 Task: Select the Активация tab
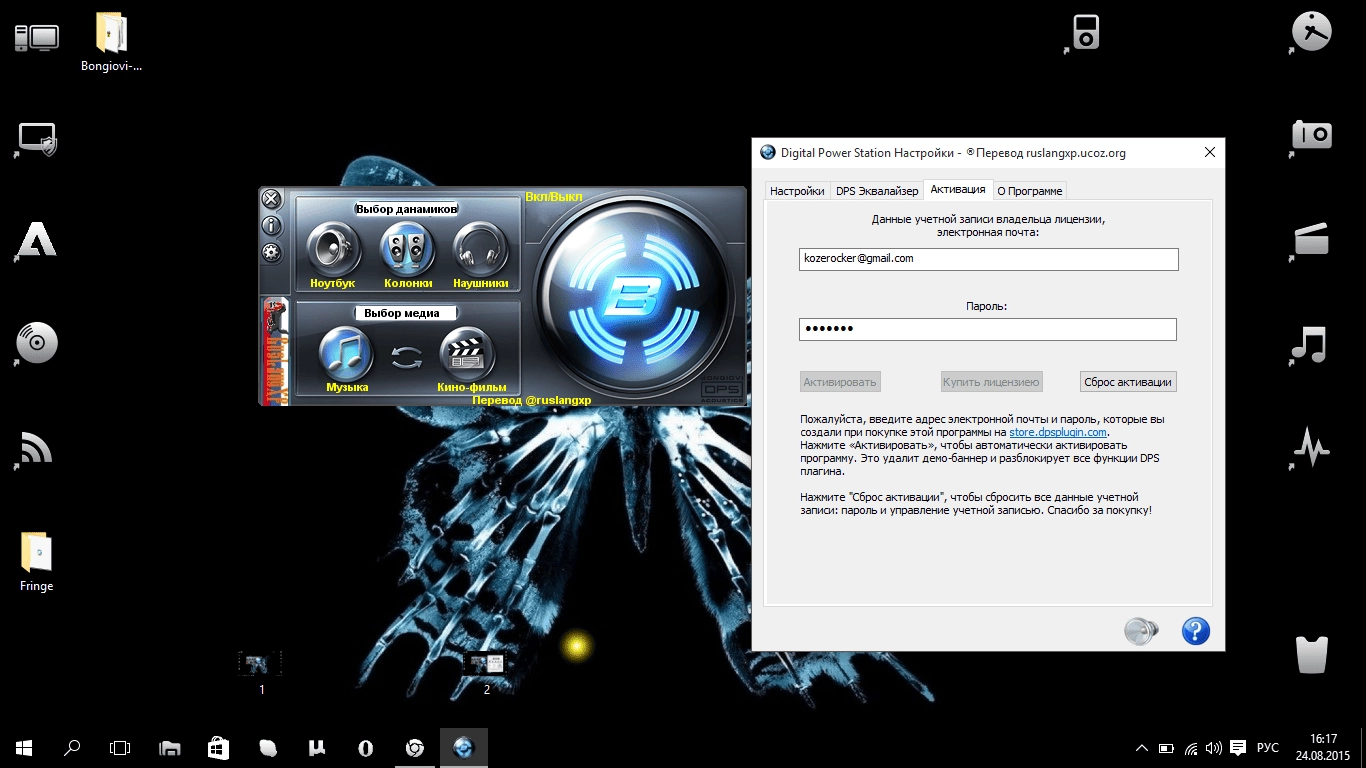(x=957, y=189)
